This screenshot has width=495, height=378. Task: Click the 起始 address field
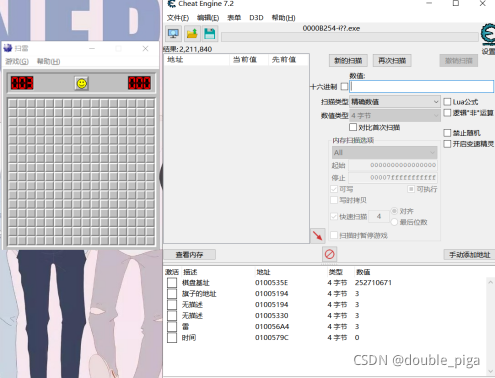tap(393, 165)
